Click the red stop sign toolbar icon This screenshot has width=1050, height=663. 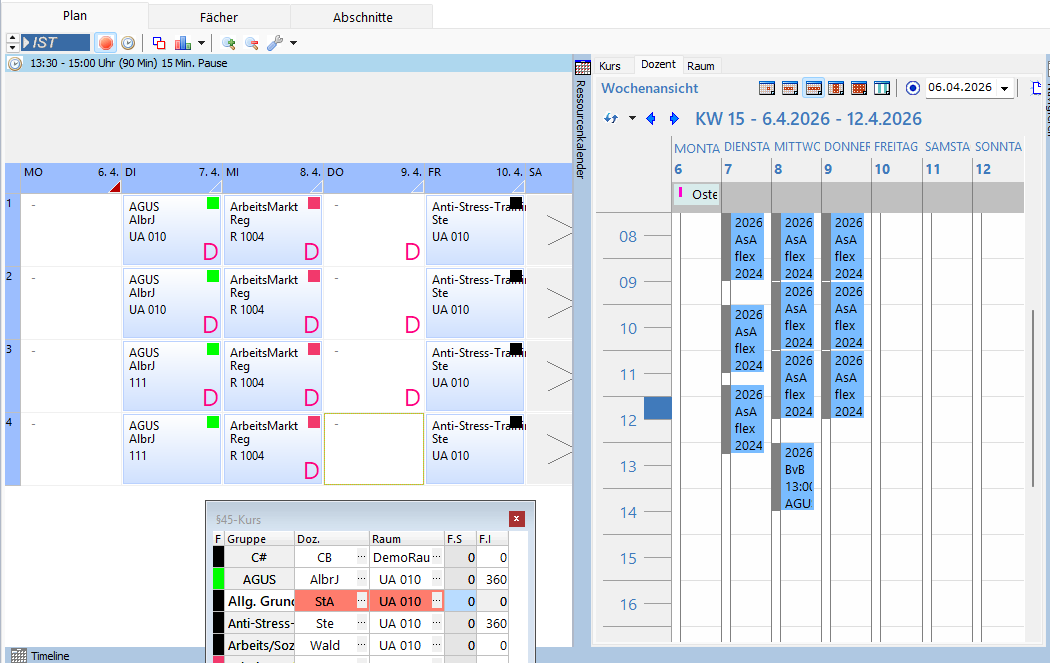pyautogui.click(x=106, y=43)
